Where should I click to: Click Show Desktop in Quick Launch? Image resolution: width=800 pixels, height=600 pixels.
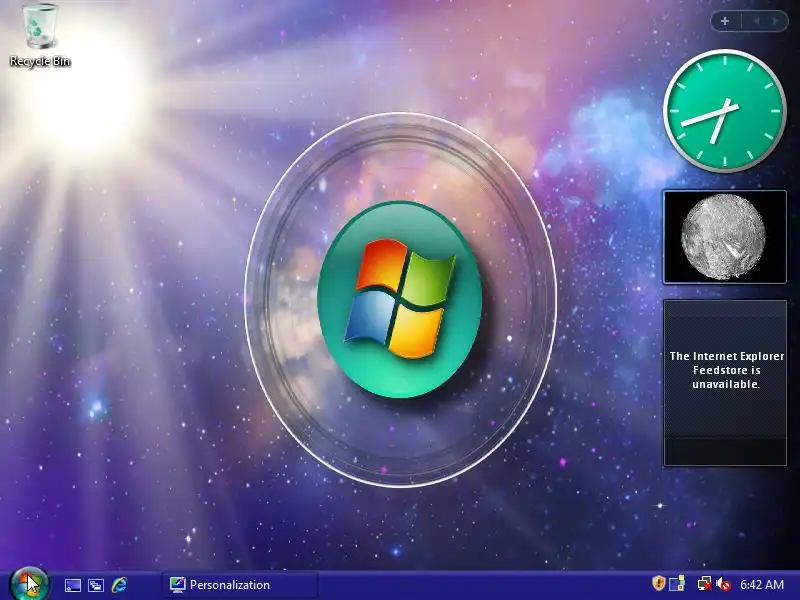pos(72,585)
